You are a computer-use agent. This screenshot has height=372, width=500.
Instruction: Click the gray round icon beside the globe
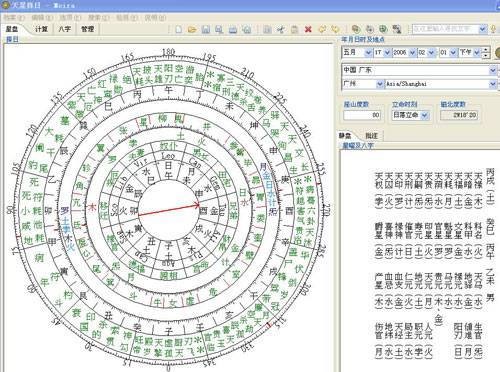pyautogui.click(x=369, y=29)
